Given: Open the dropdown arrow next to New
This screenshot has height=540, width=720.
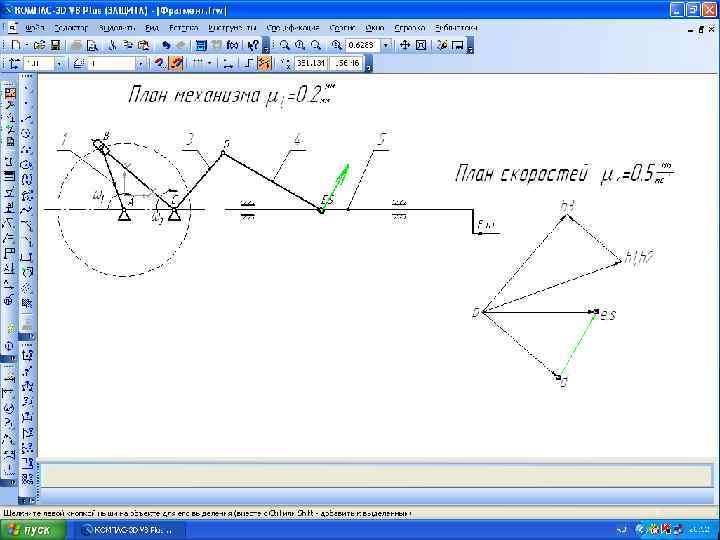Looking at the screenshot, I should (27, 45).
